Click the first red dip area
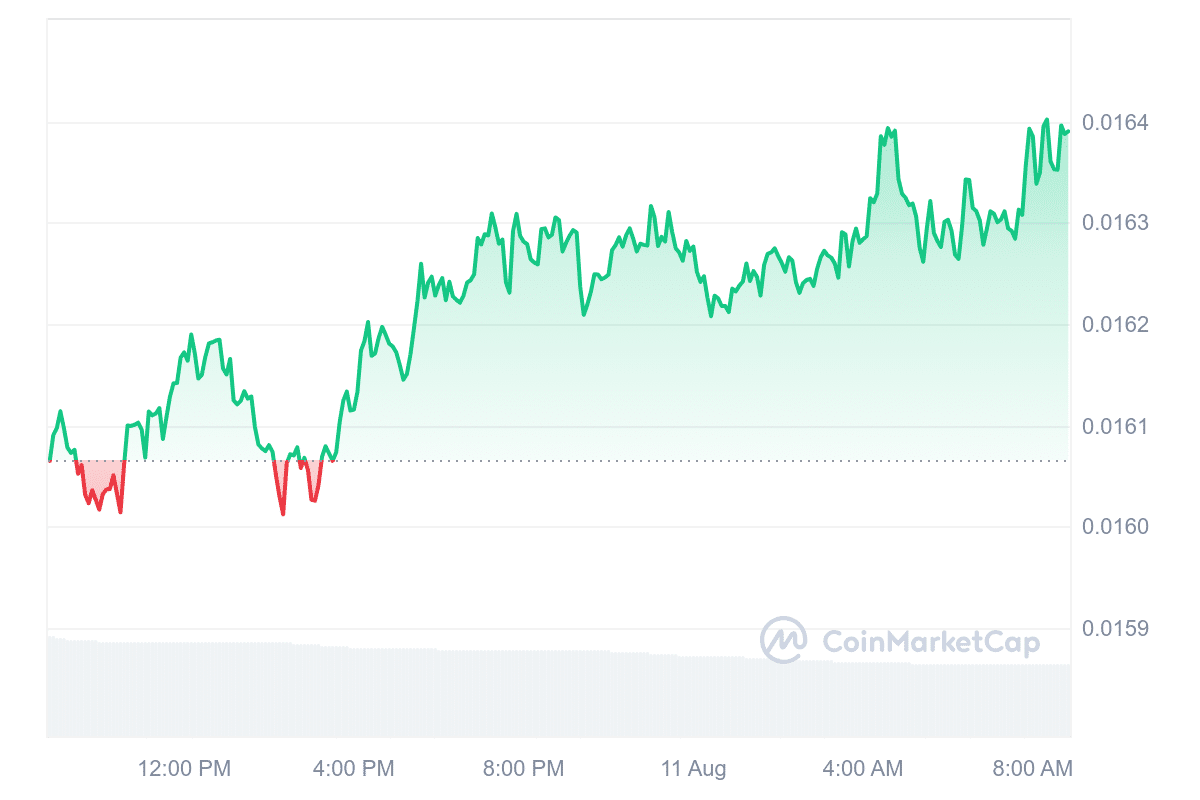 pyautogui.click(x=99, y=480)
